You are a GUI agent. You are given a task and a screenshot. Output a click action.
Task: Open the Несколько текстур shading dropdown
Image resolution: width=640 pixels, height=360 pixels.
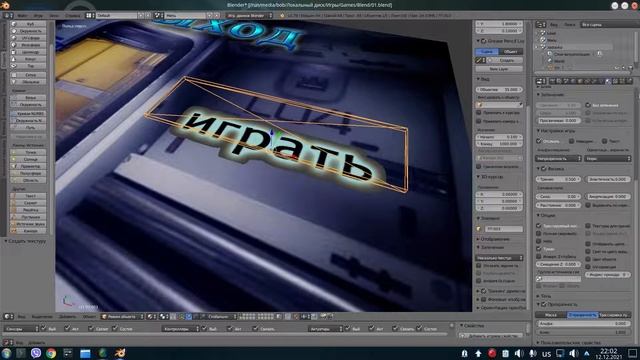[x=499, y=258]
